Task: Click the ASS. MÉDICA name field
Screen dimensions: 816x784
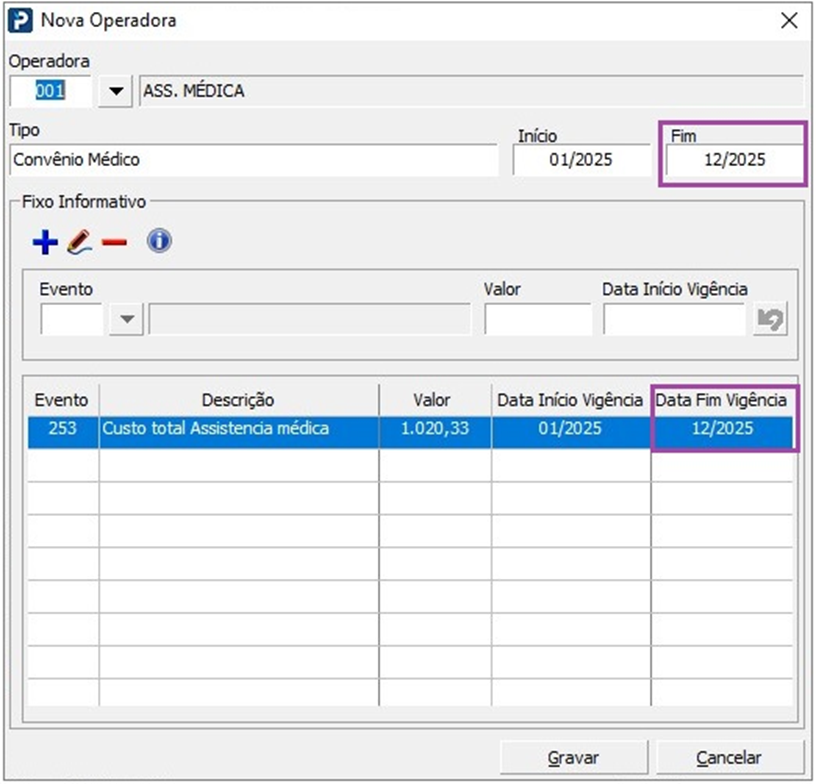Action: (471, 91)
